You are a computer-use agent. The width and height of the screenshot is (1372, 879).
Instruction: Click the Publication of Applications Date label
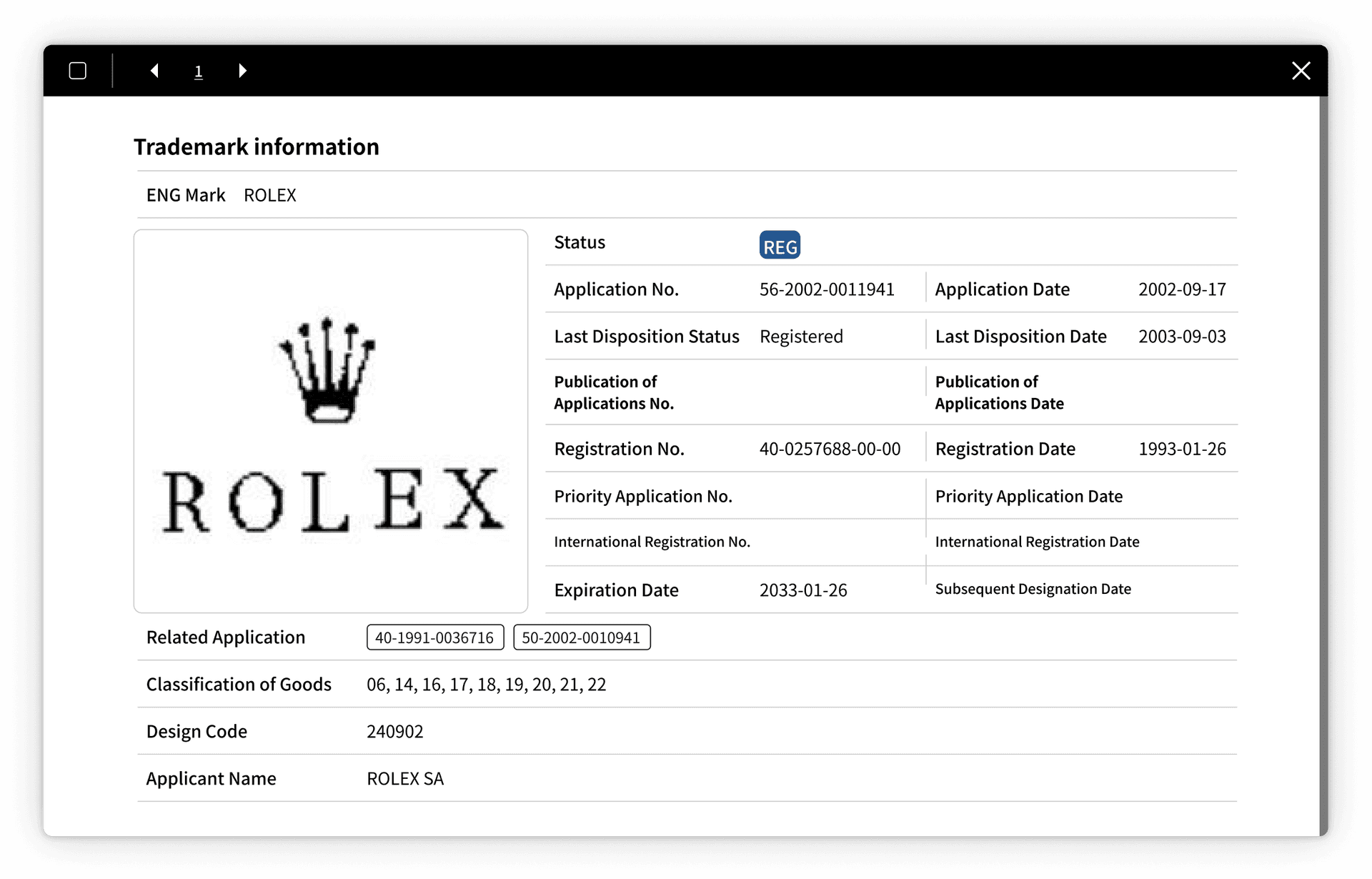pyautogui.click(x=999, y=392)
